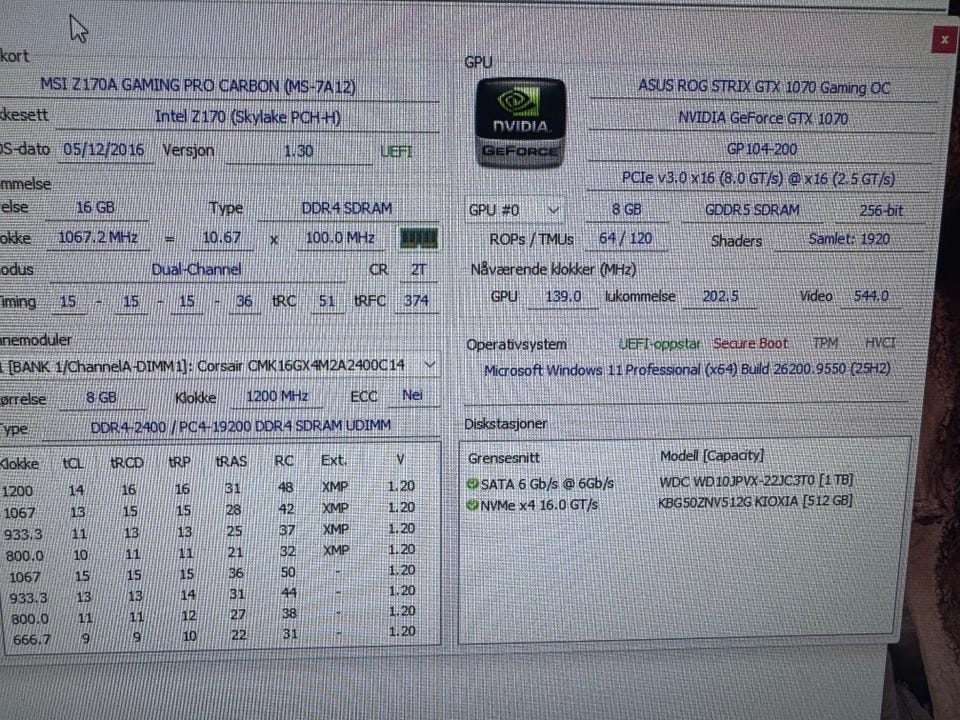This screenshot has height=720, width=960.
Task: Select the WDC WD10JPVX-22JC3T0 [1 TB] drive entry
Action: pyautogui.click(x=756, y=481)
